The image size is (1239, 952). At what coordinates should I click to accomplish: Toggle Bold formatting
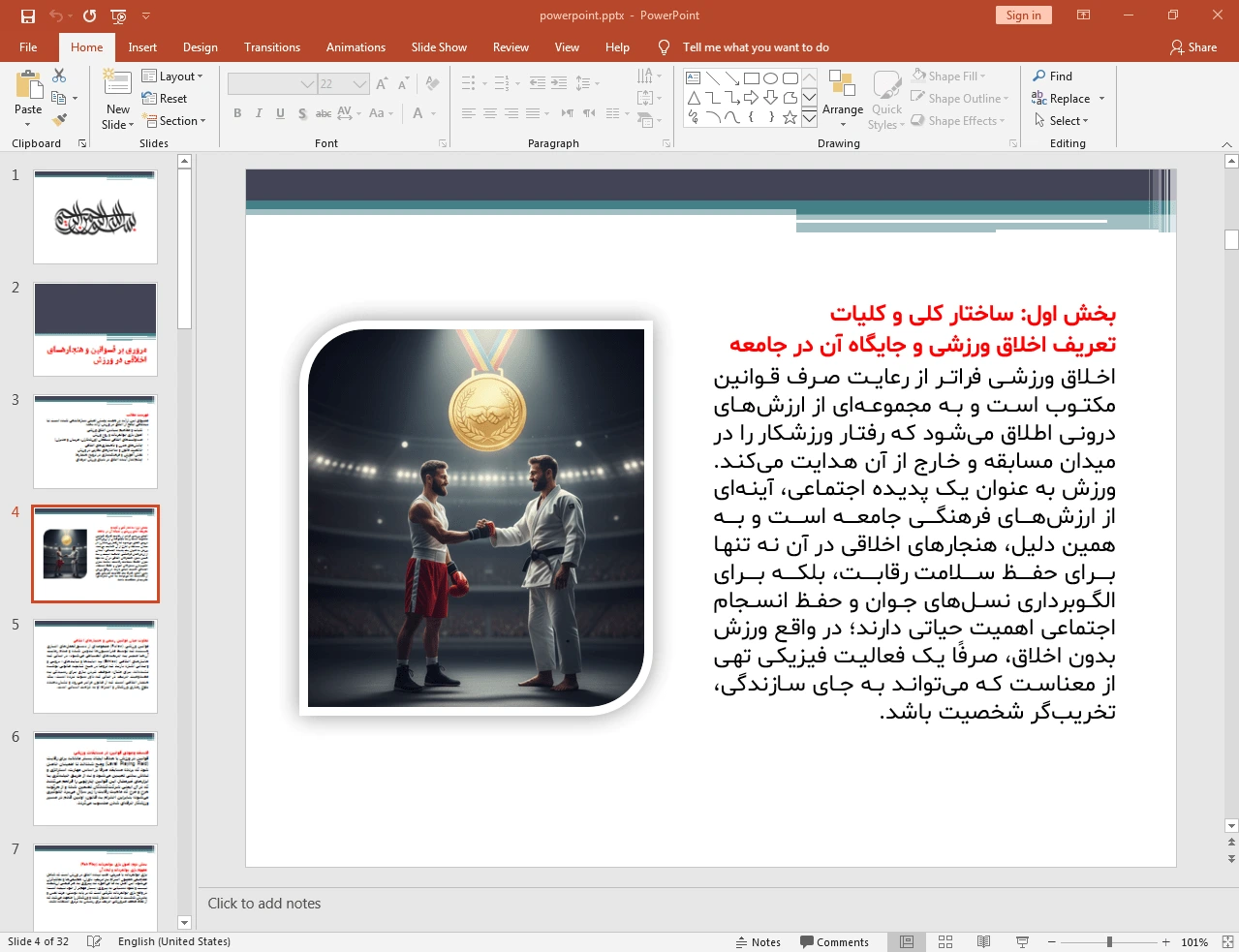click(237, 113)
